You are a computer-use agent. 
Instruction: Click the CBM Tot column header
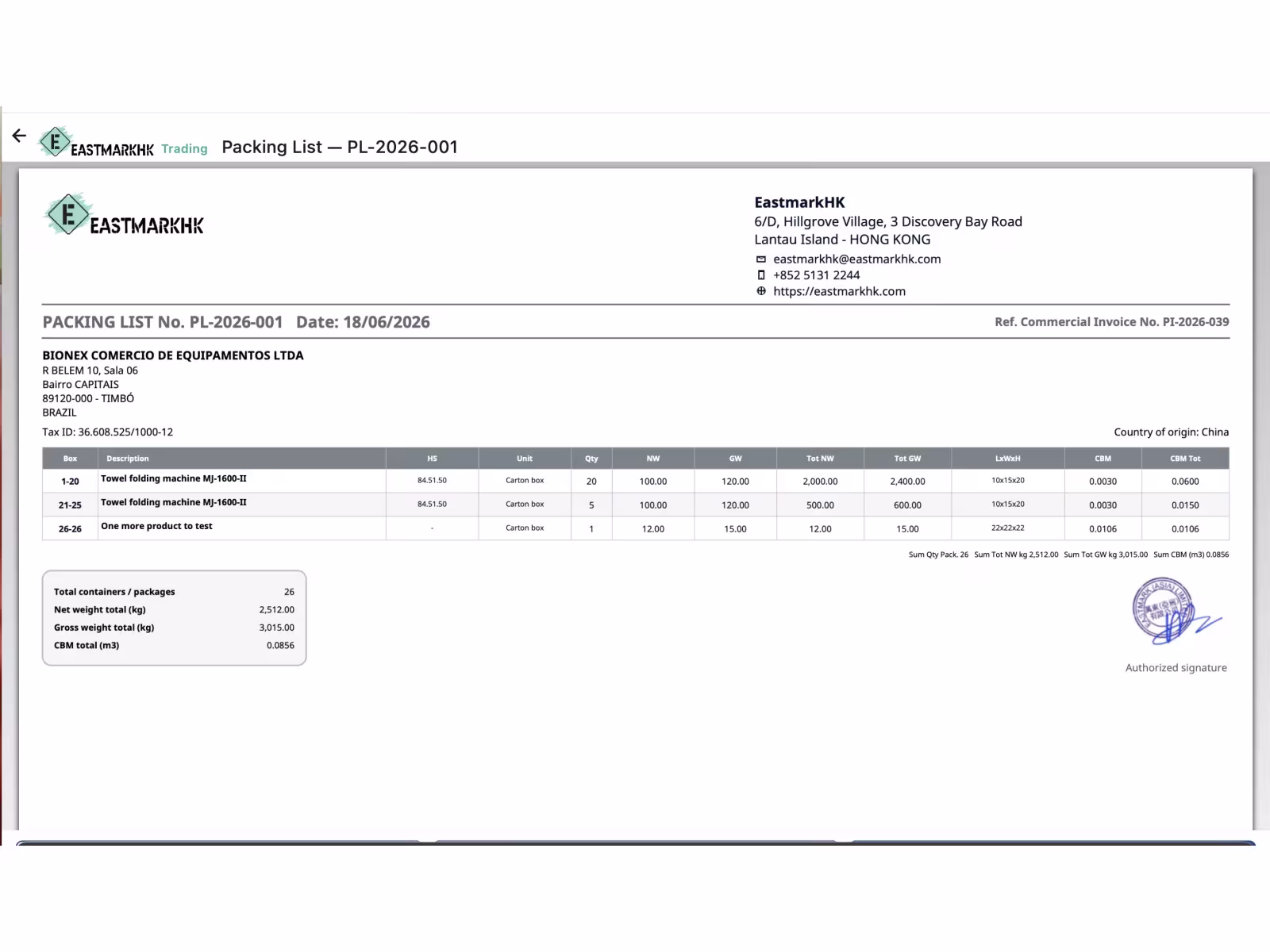pos(1185,459)
